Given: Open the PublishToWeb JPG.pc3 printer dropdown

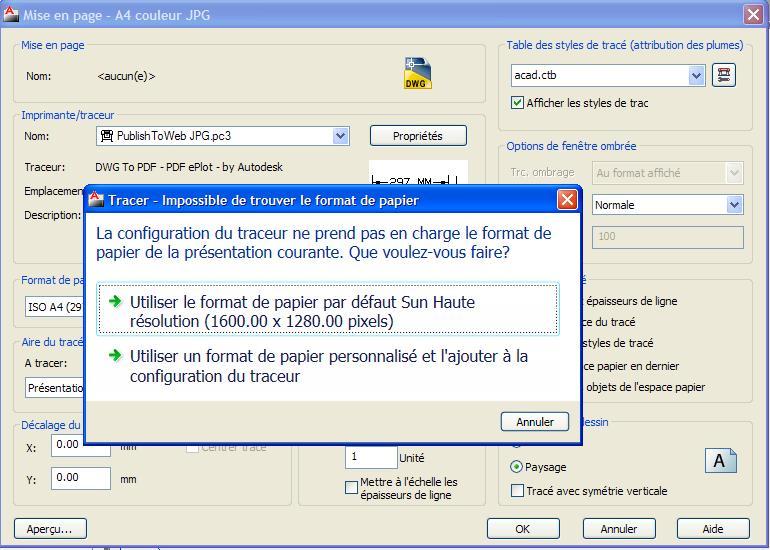Looking at the screenshot, I should pyautogui.click(x=340, y=136).
